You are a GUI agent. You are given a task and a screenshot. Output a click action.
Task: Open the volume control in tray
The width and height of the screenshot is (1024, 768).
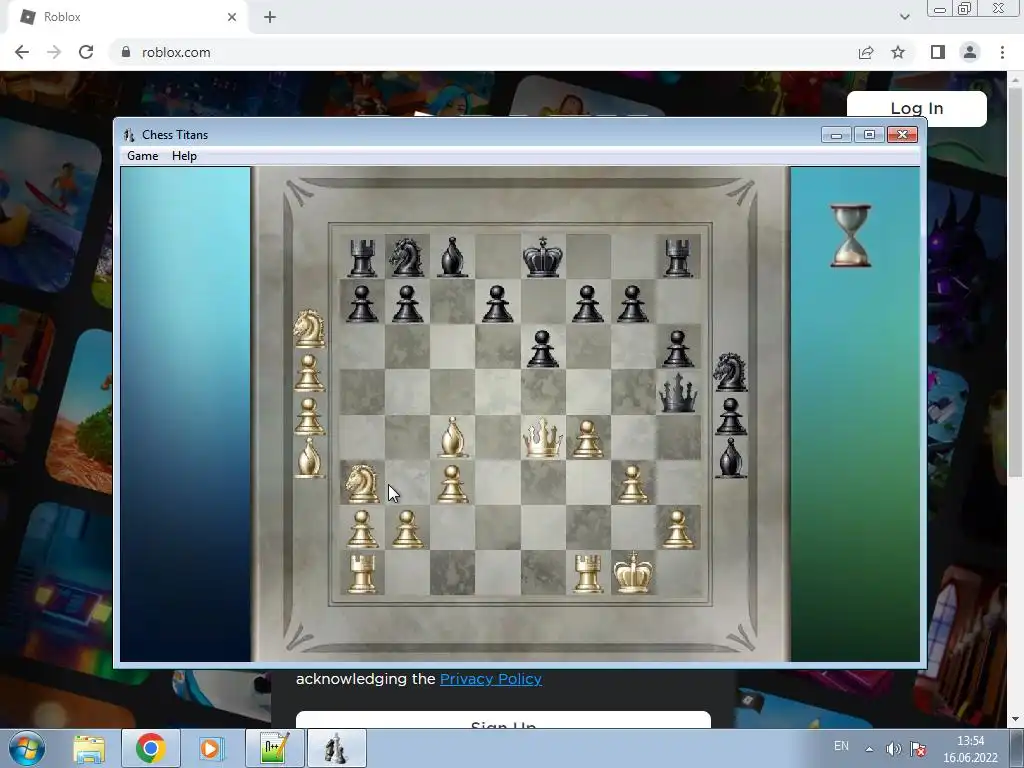click(893, 749)
